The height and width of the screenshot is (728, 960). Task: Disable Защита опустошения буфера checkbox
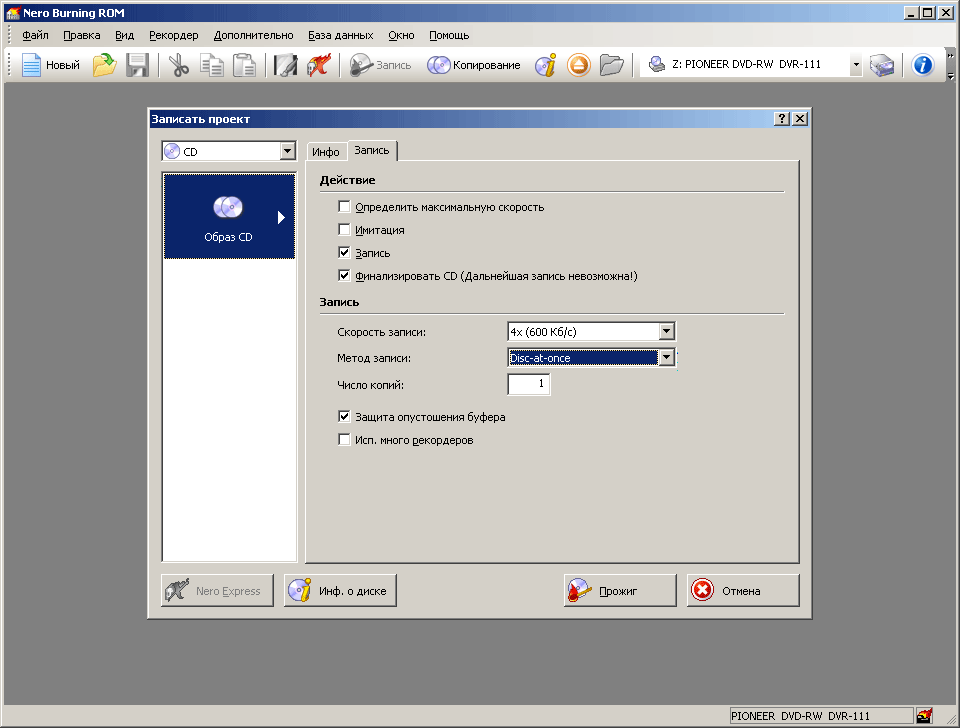[x=344, y=416]
